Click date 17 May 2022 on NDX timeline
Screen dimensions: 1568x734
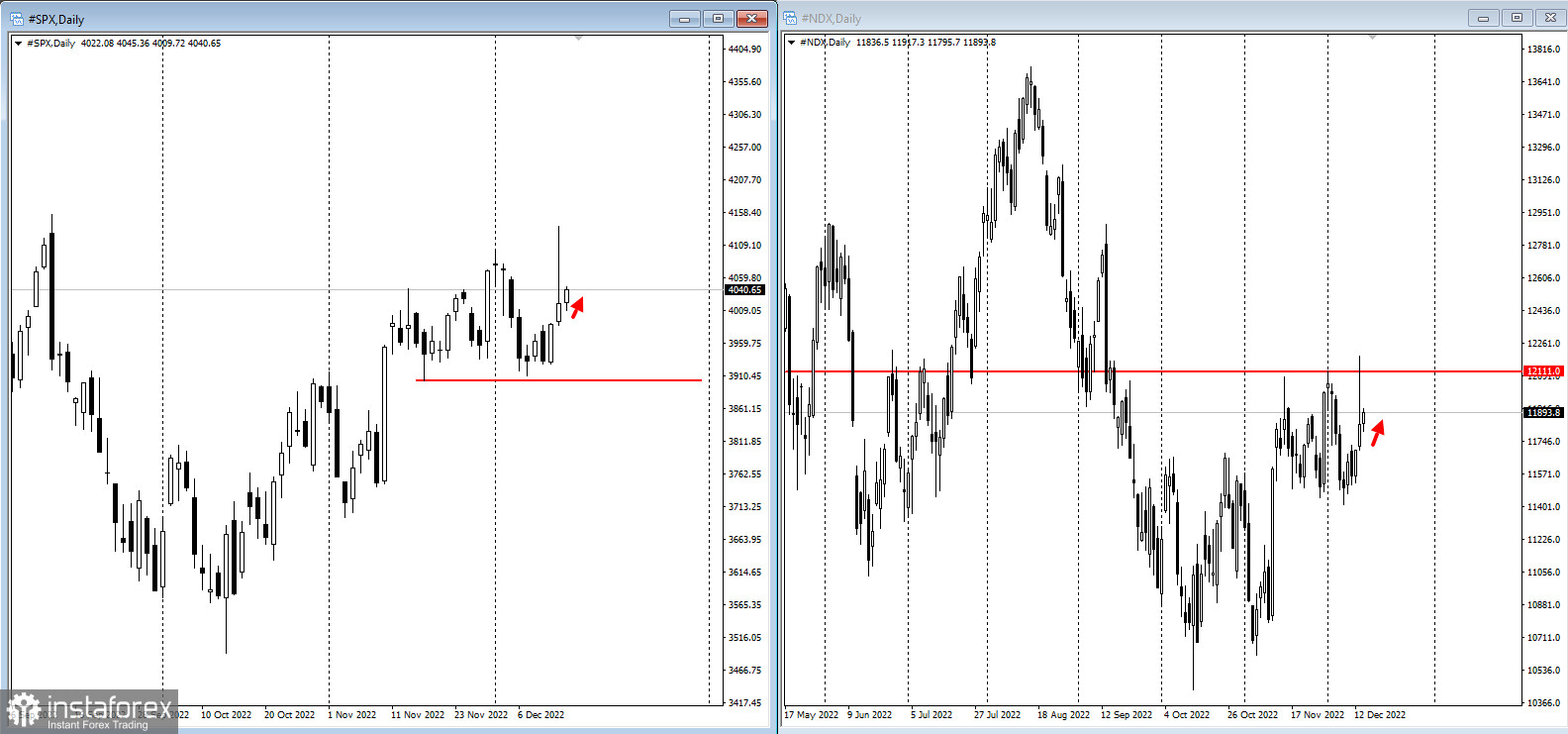click(x=811, y=715)
